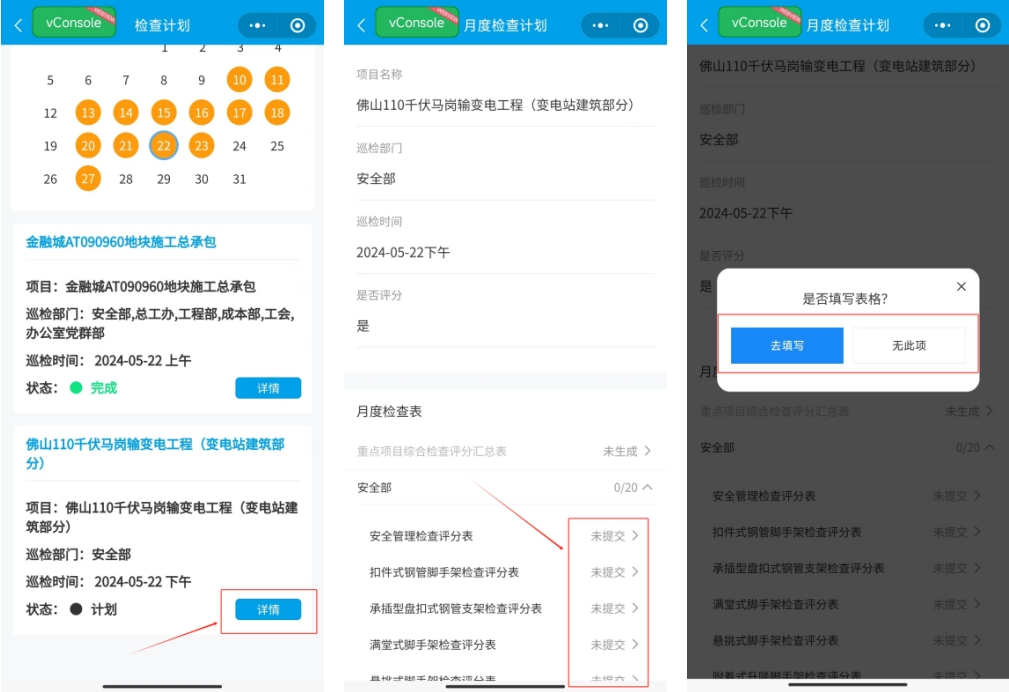Open undimmed 安全管理检查评分表 未提交 row

[505, 536]
